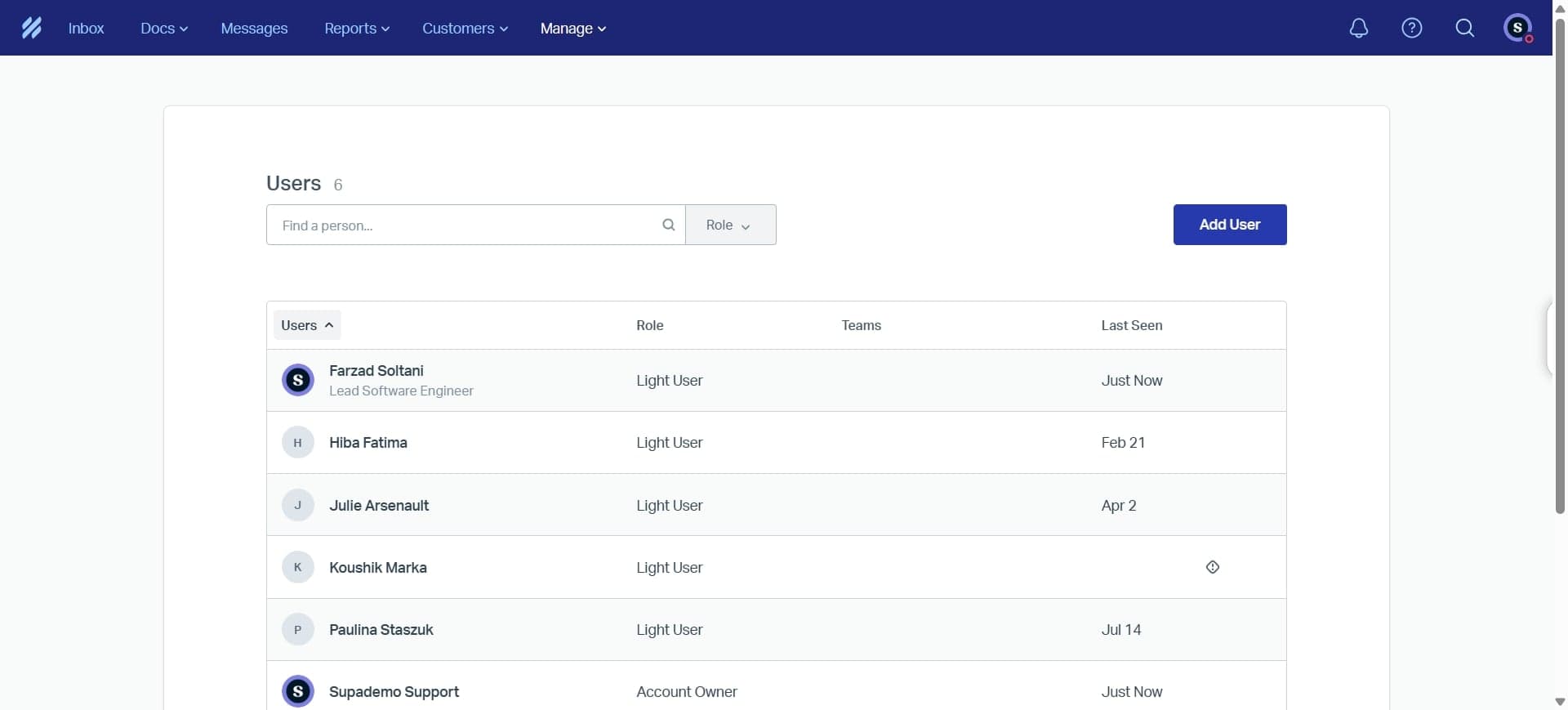This screenshot has width=1568, height=710.
Task: Expand the Customers menu
Action: click(x=464, y=28)
